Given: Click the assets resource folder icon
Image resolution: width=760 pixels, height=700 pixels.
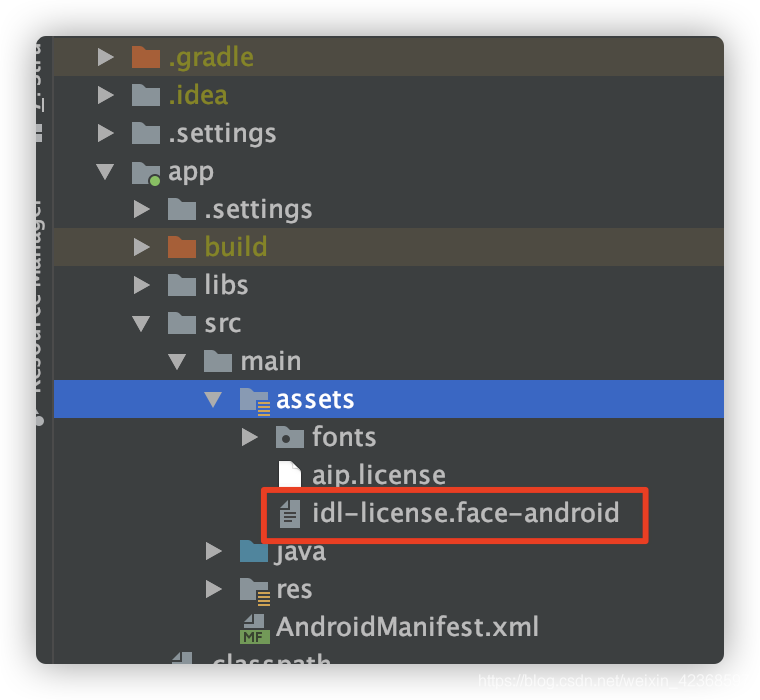Looking at the screenshot, I should point(254,401).
